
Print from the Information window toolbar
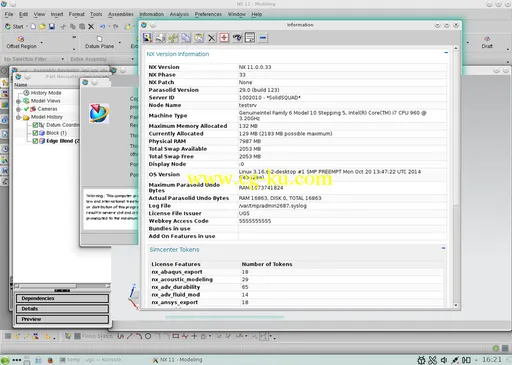point(160,38)
